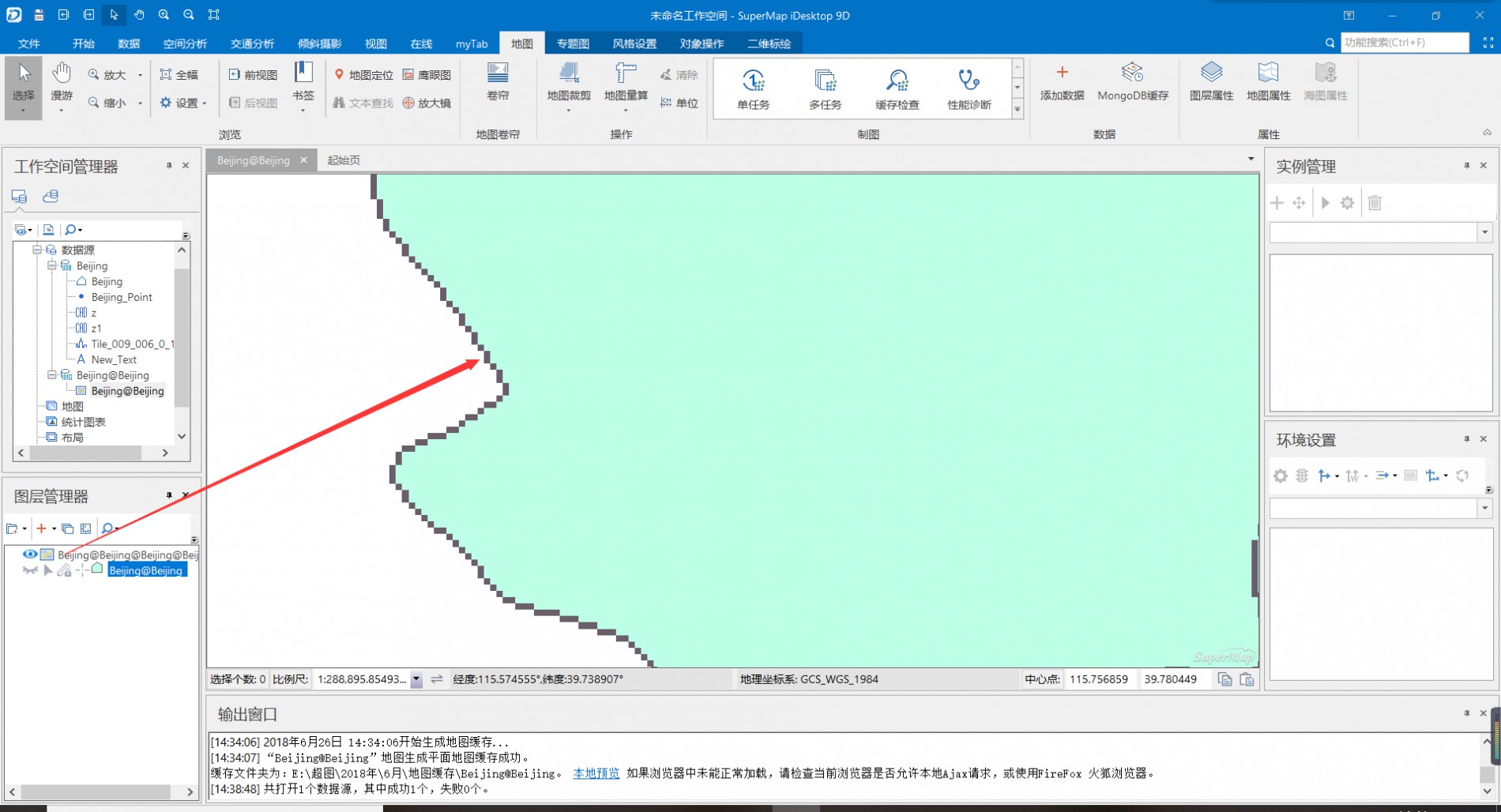Run 多任务 multi-task cache
This screenshot has width=1501, height=812.
tap(825, 88)
